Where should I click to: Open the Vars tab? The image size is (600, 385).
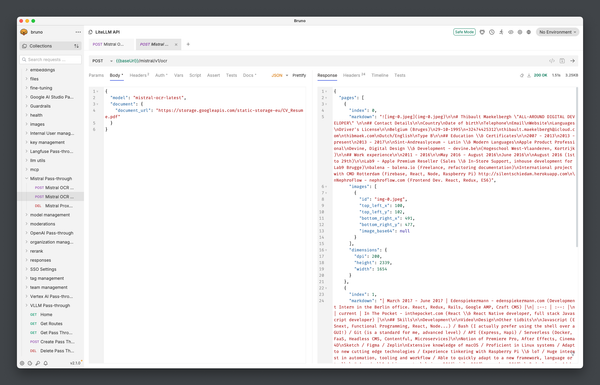(x=179, y=75)
